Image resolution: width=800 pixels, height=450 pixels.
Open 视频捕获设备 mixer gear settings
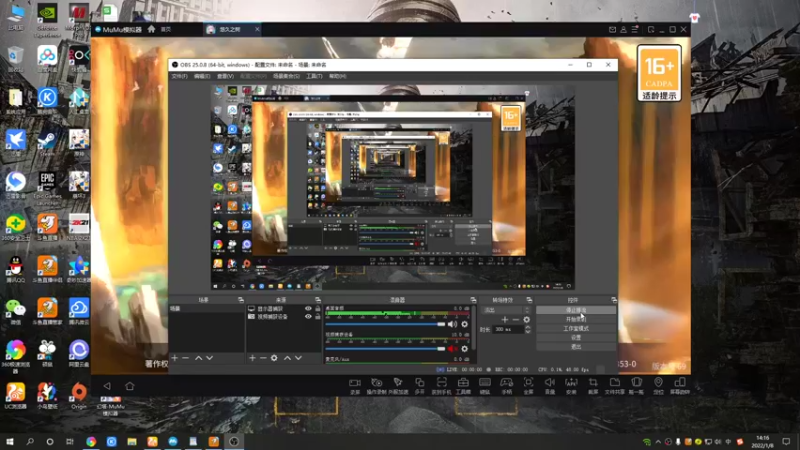(464, 349)
